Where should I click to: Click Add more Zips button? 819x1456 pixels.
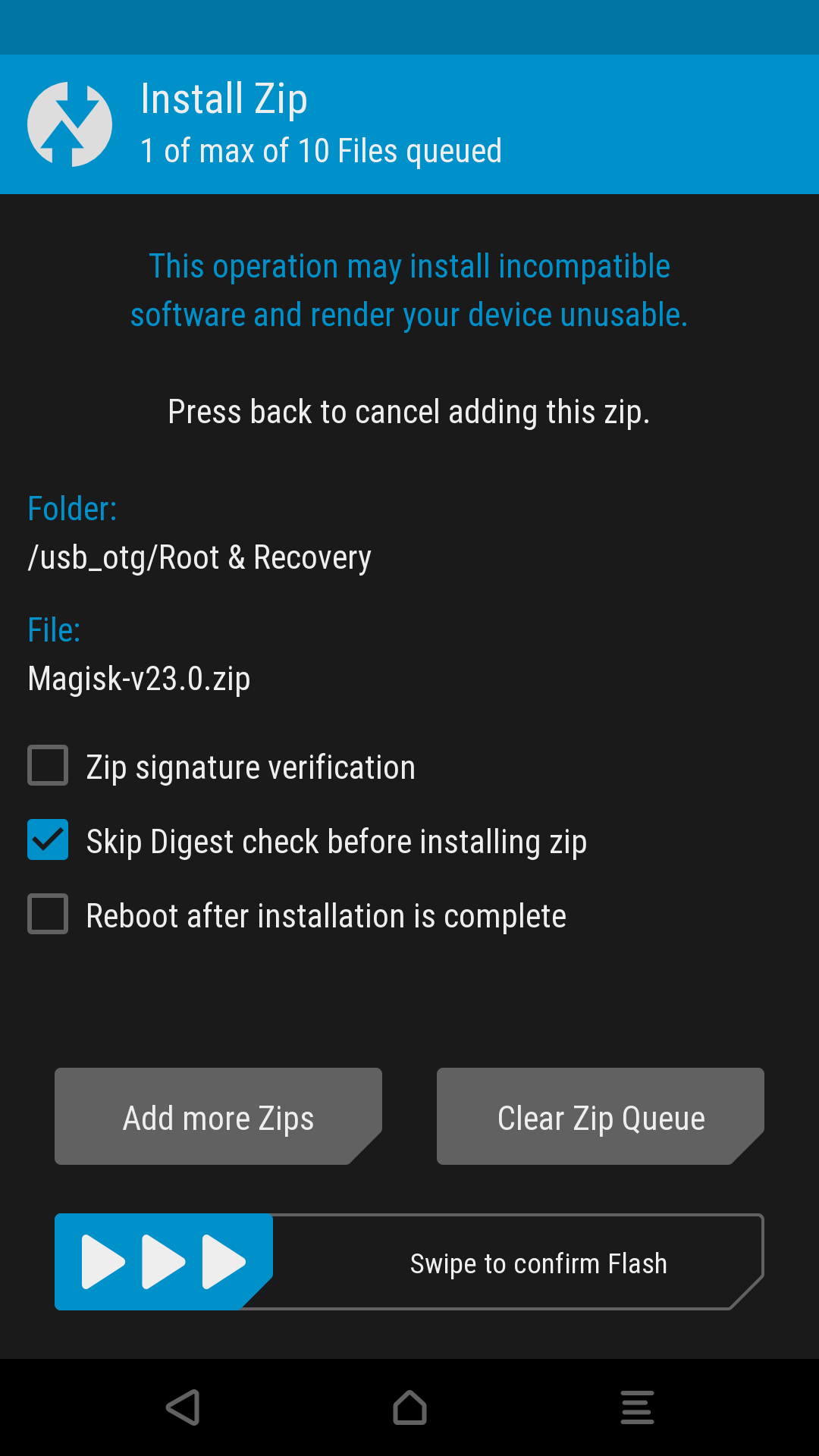(218, 1116)
